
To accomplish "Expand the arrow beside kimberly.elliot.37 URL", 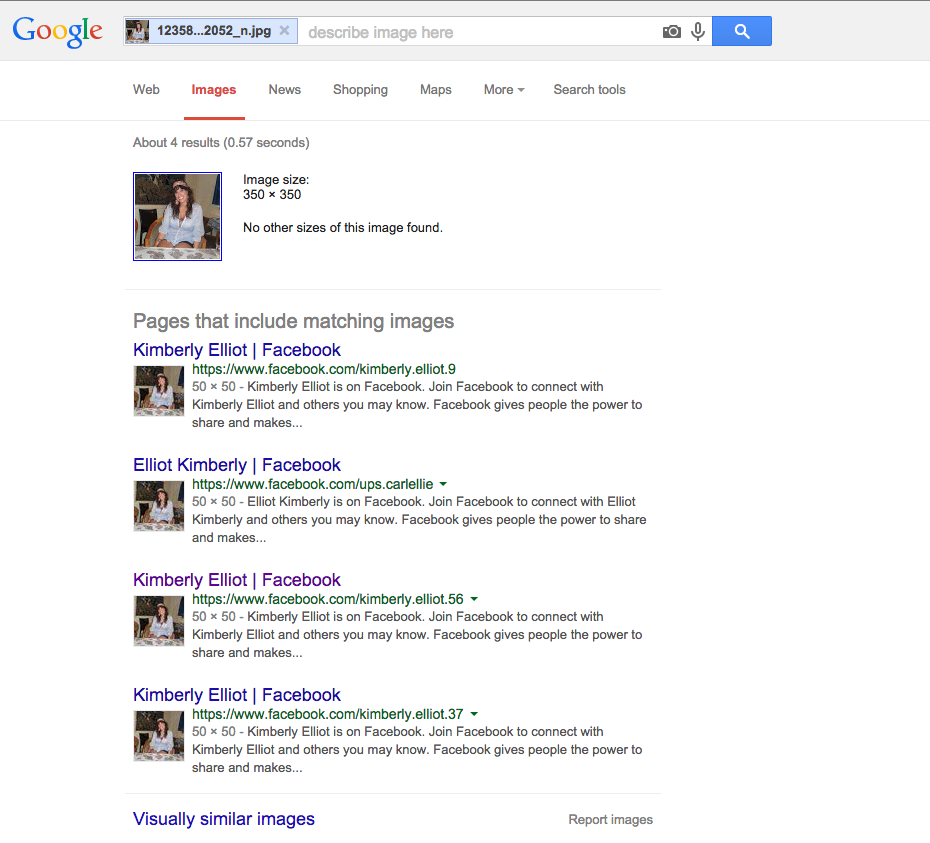I will [474, 714].
